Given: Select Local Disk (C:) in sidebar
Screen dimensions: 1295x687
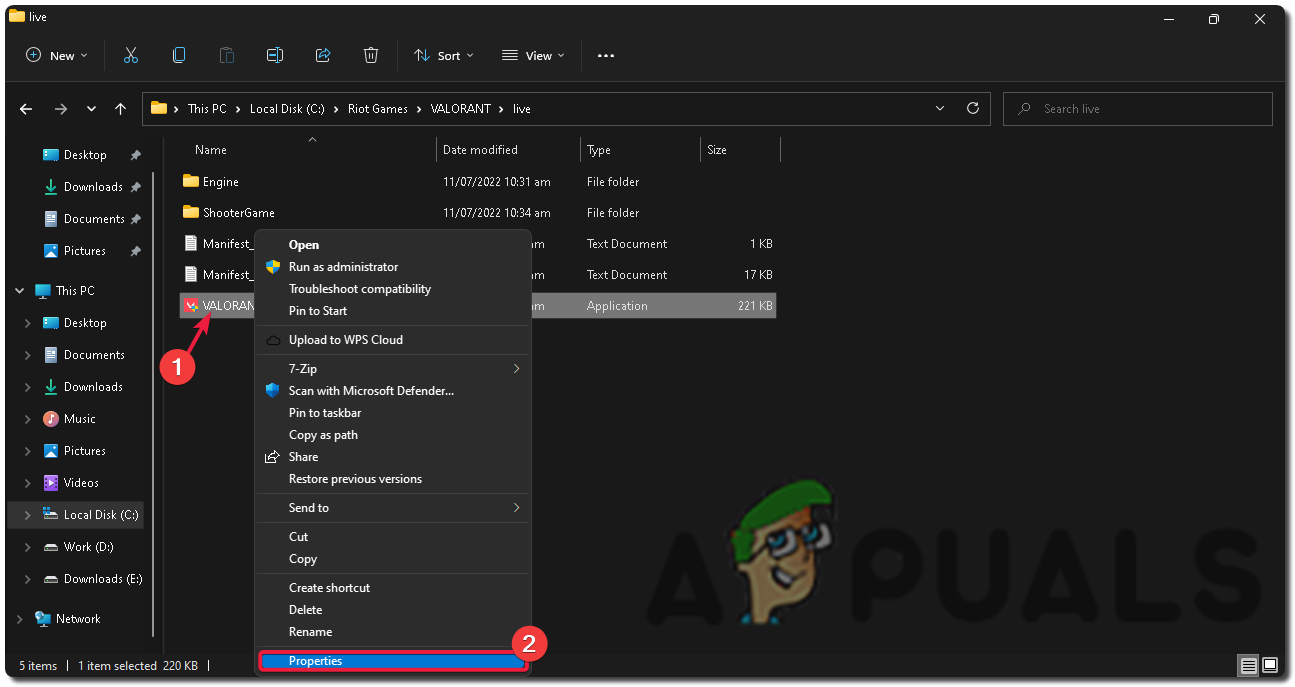Looking at the screenshot, I should pyautogui.click(x=100, y=515).
